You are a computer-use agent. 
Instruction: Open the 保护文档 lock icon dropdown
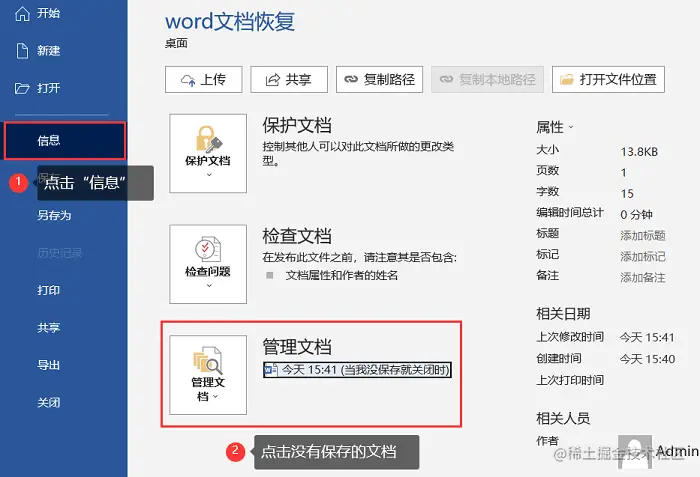click(x=208, y=153)
